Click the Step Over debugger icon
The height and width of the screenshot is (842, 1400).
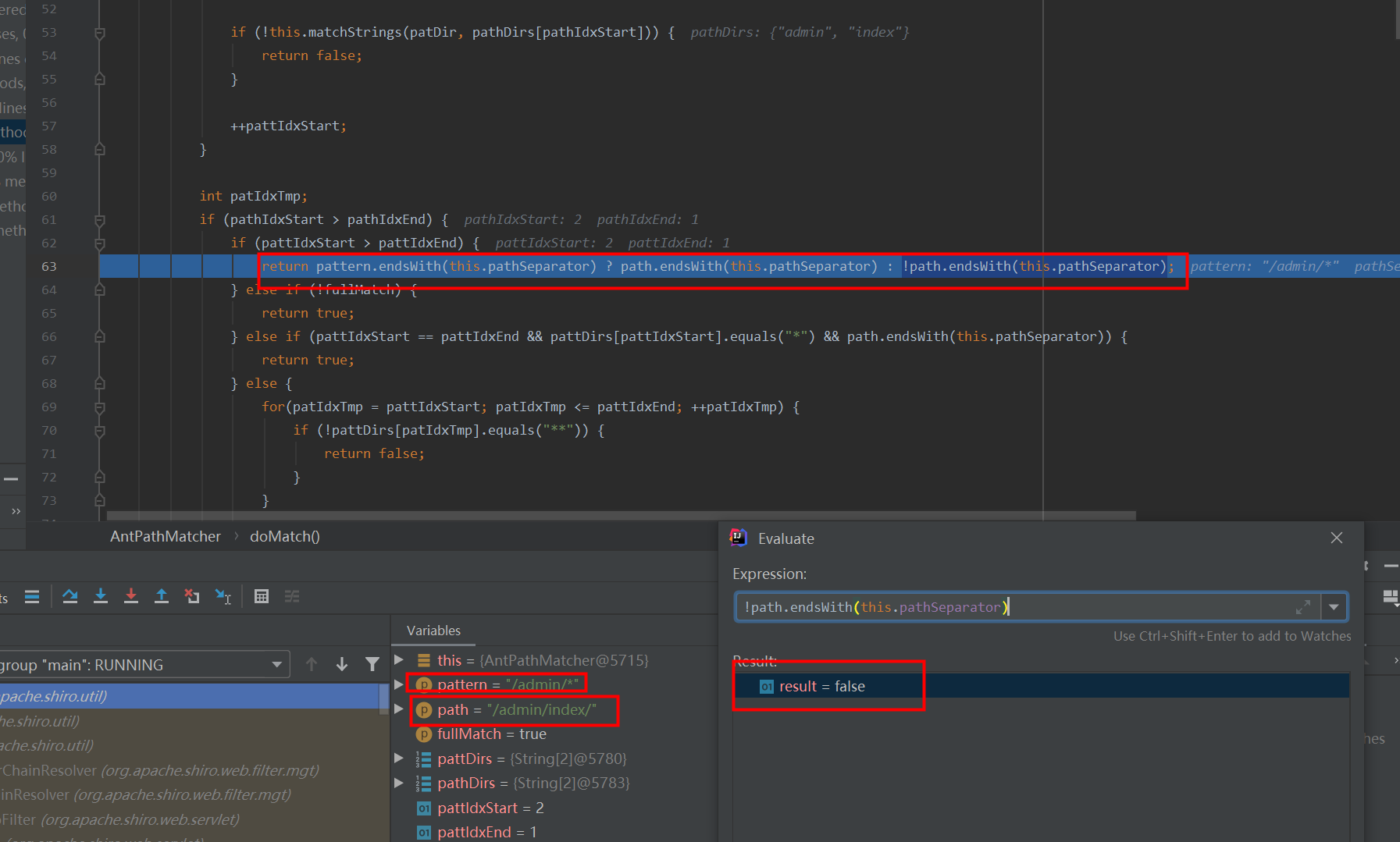pyautogui.click(x=70, y=597)
